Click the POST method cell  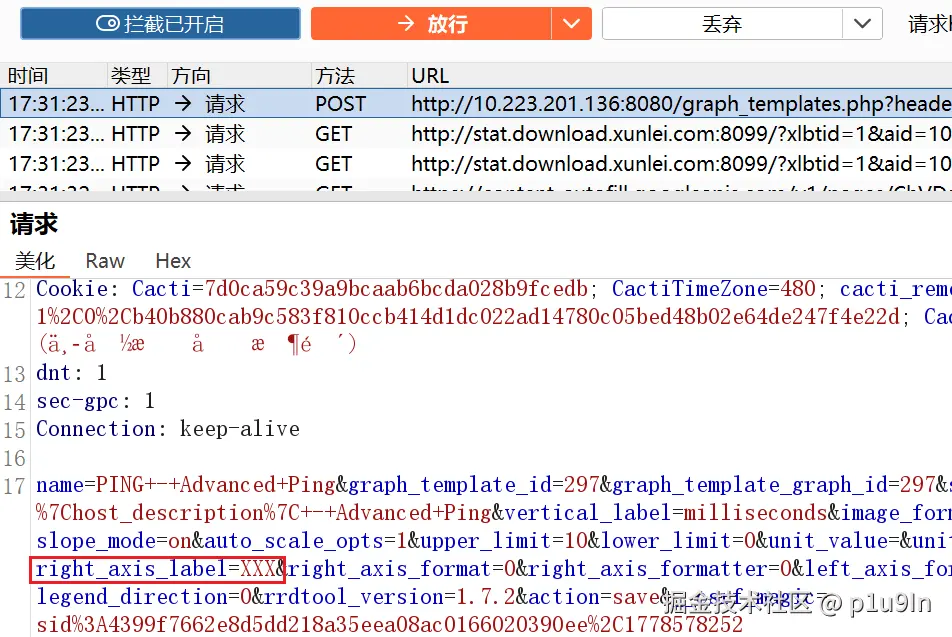(341, 104)
